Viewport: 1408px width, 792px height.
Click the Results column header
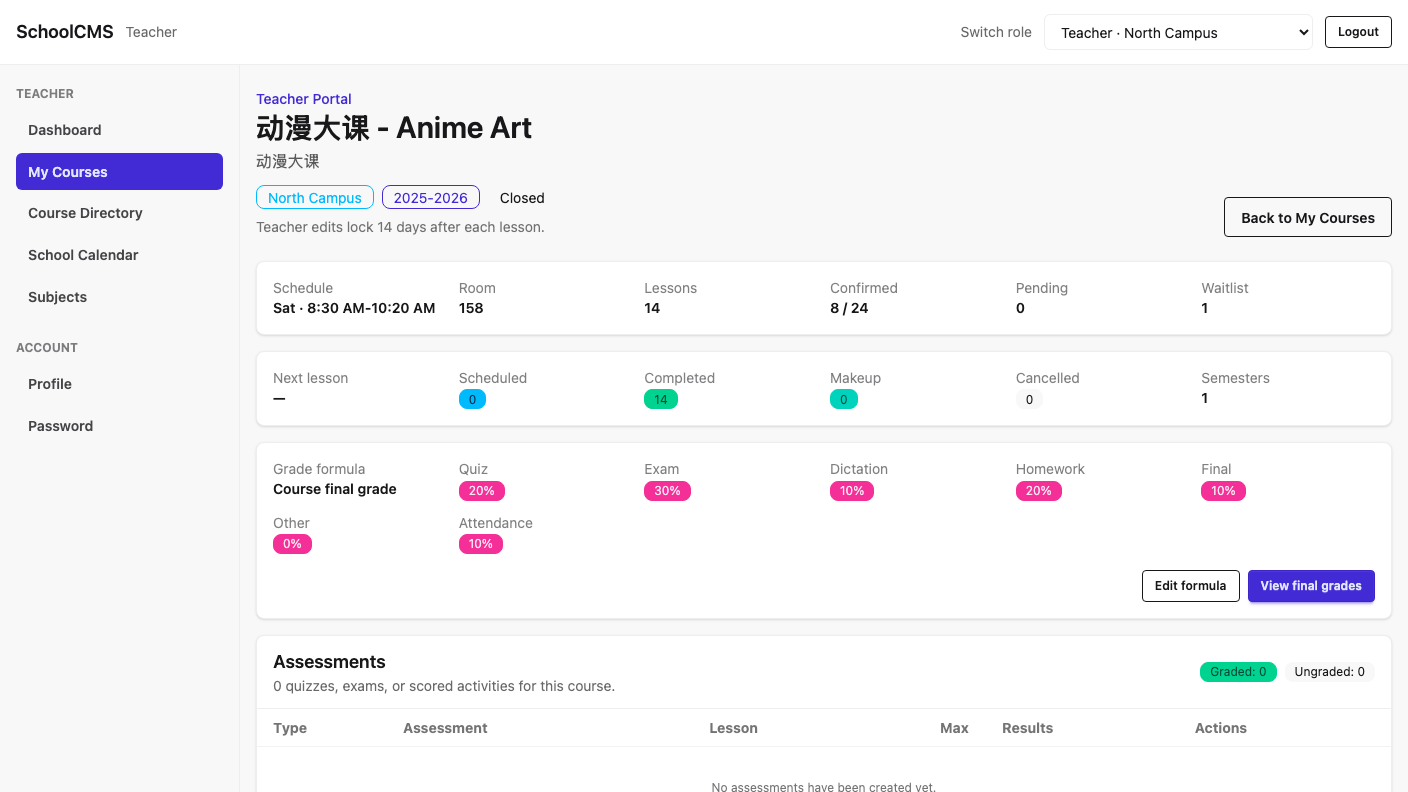pos(1027,728)
